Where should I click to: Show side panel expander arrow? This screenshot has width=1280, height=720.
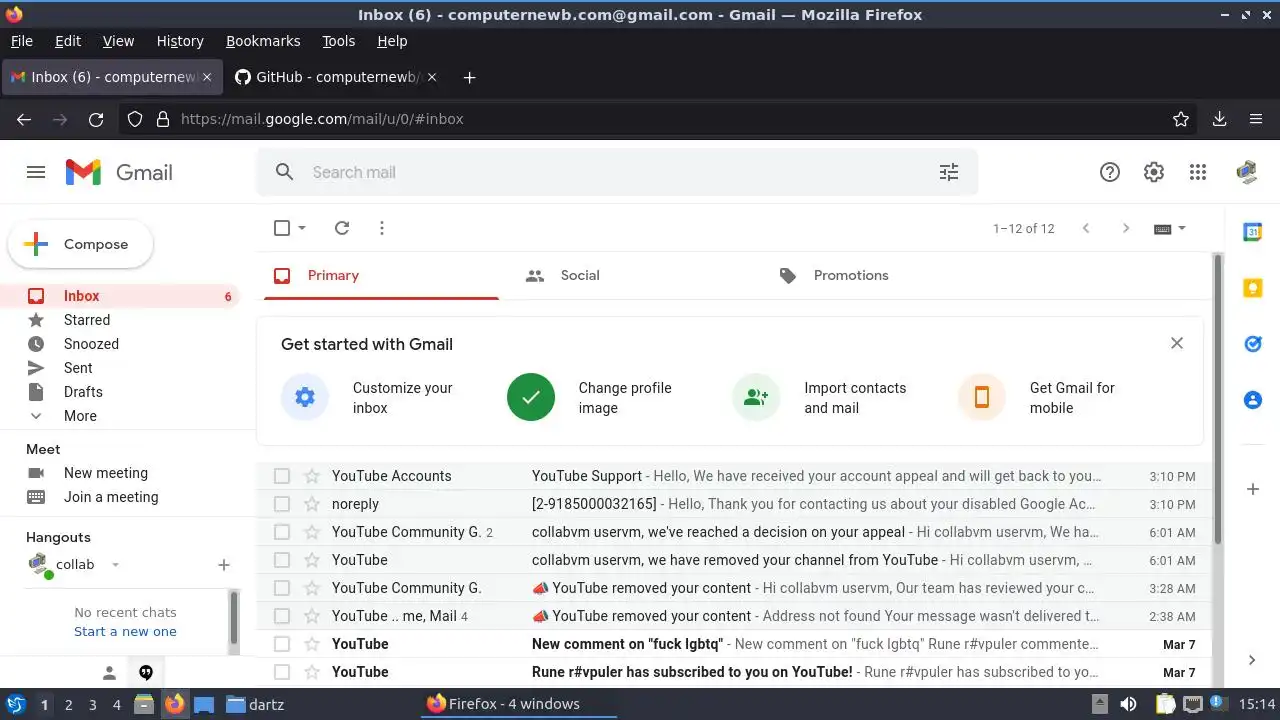[1252, 660]
